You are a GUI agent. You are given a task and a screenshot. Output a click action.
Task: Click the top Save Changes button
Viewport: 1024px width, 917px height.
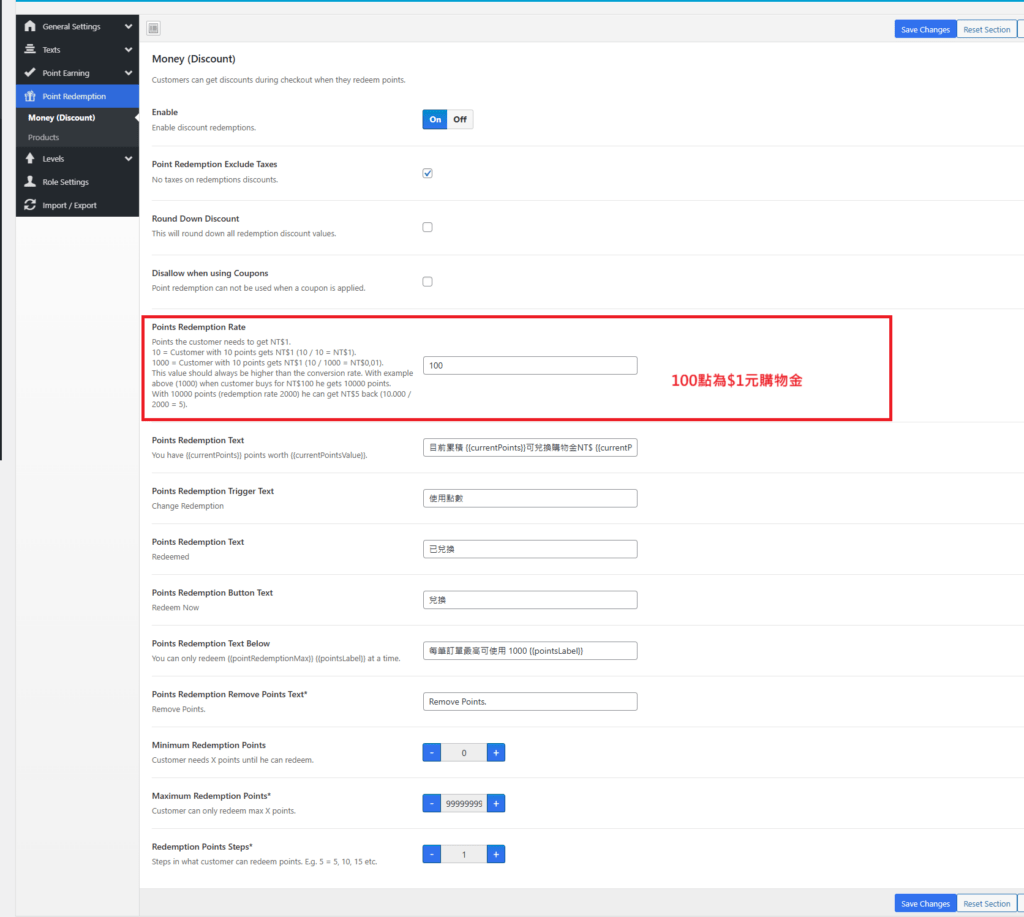pyautogui.click(x=925, y=30)
